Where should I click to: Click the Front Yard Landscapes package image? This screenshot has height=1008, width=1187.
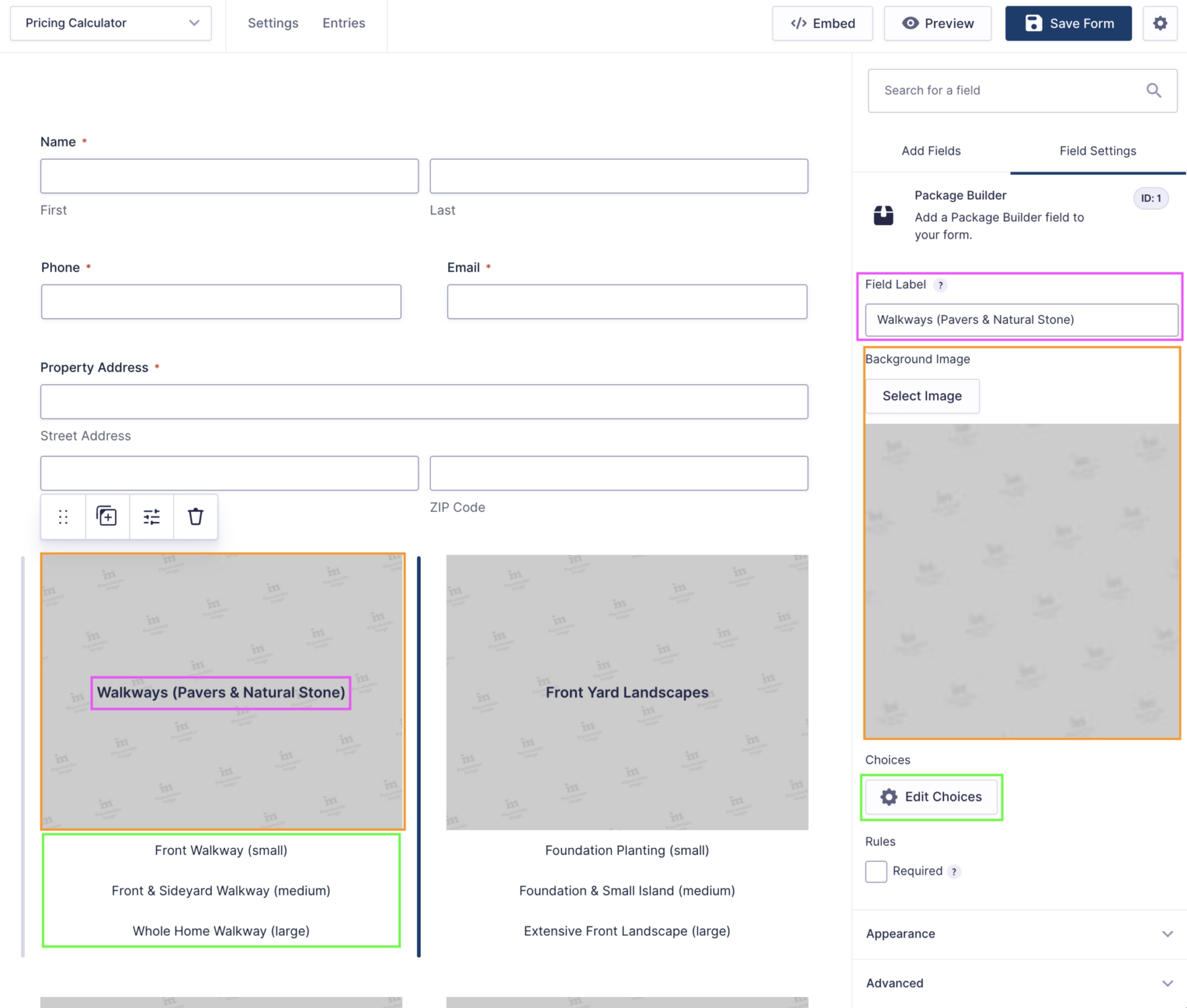point(627,691)
